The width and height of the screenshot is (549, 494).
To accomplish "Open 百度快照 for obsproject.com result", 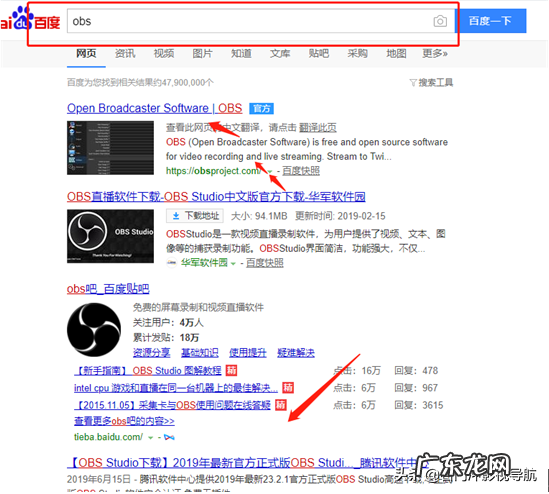I will pos(301,171).
